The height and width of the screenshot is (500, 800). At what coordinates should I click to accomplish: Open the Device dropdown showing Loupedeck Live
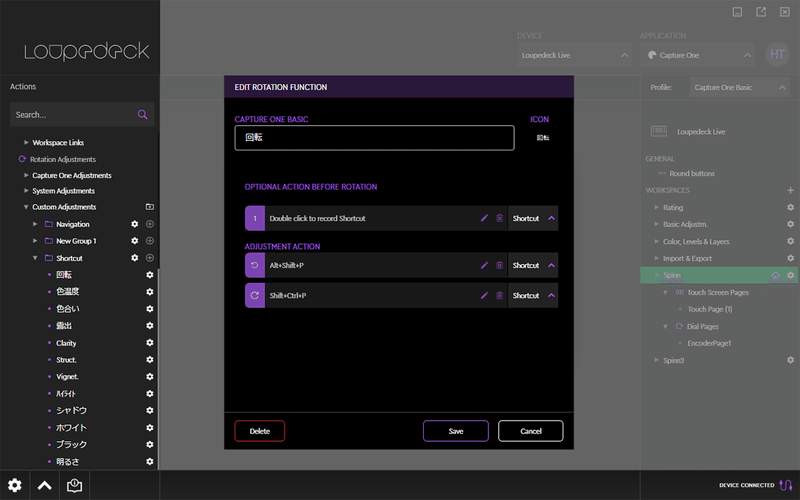click(574, 55)
